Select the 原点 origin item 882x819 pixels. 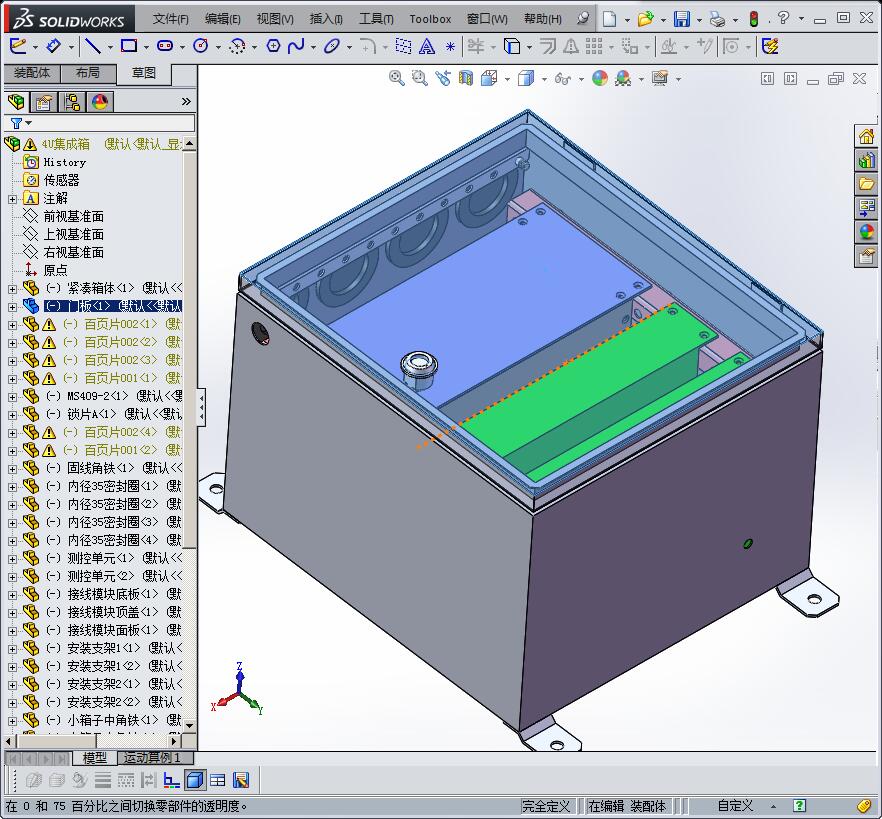pyautogui.click(x=55, y=271)
